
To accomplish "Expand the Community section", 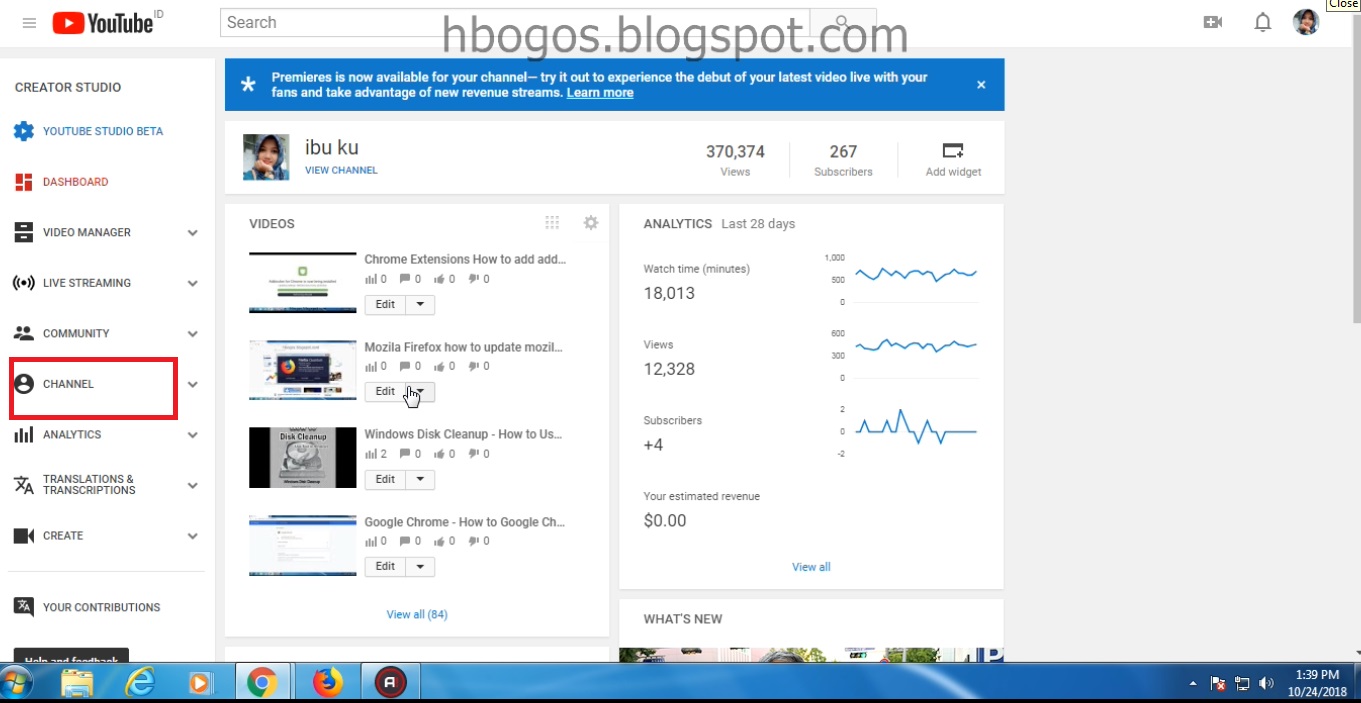I will pos(193,334).
